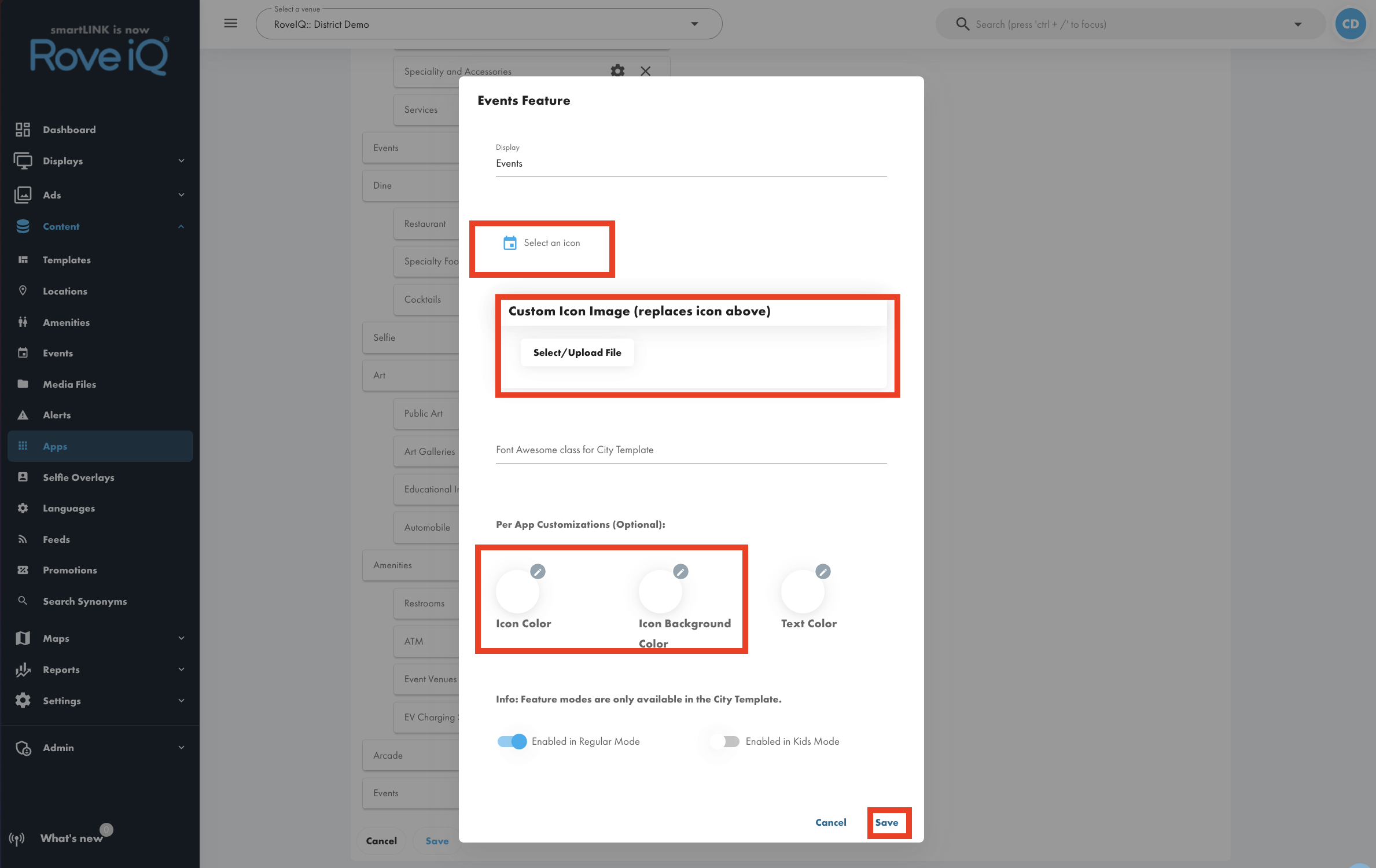
Task: Click the What's new broadcast icon
Action: [17, 838]
